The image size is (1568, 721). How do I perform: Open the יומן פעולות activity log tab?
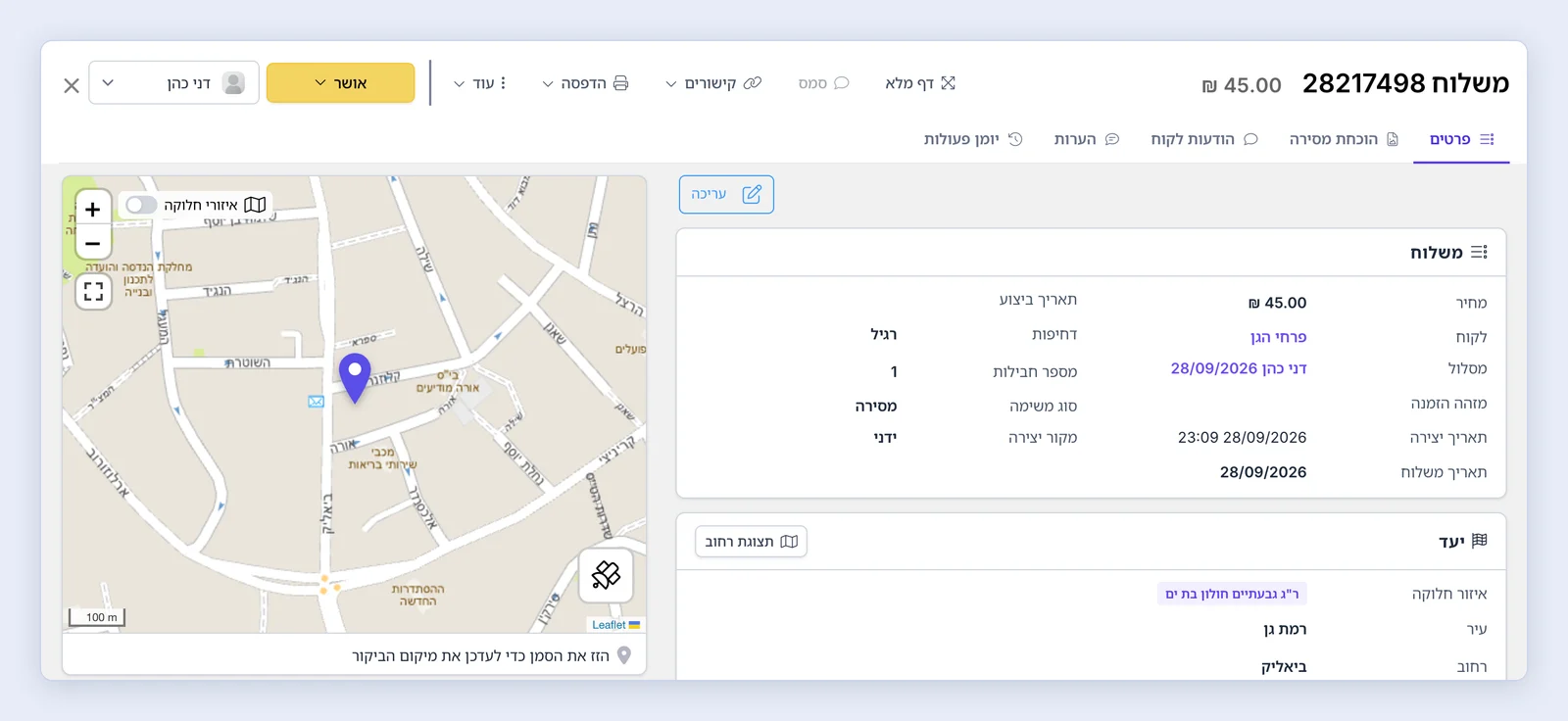[x=973, y=139]
